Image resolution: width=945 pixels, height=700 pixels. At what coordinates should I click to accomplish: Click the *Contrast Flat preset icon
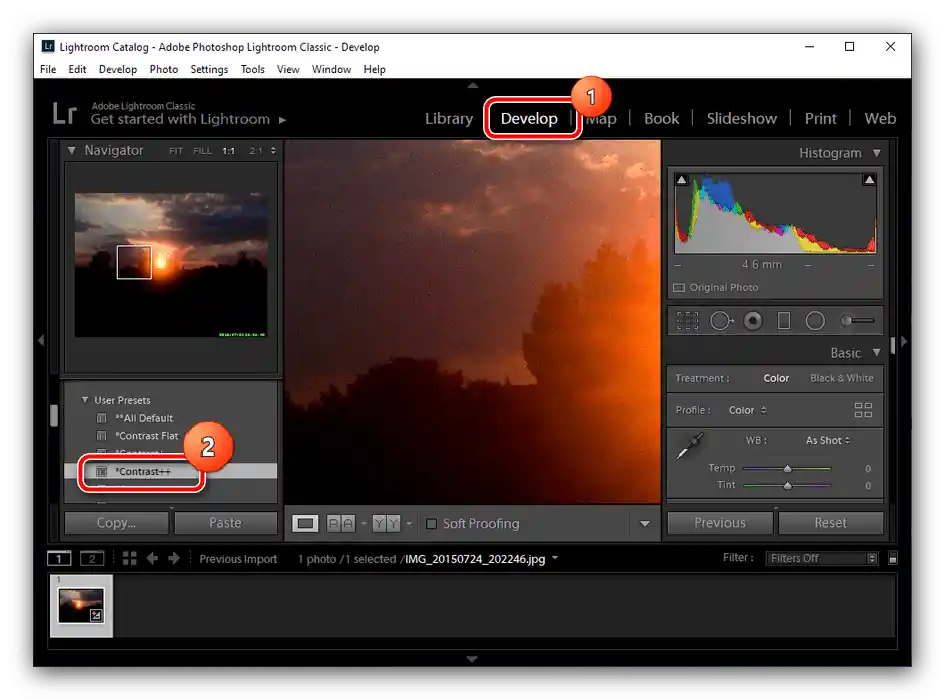click(101, 435)
